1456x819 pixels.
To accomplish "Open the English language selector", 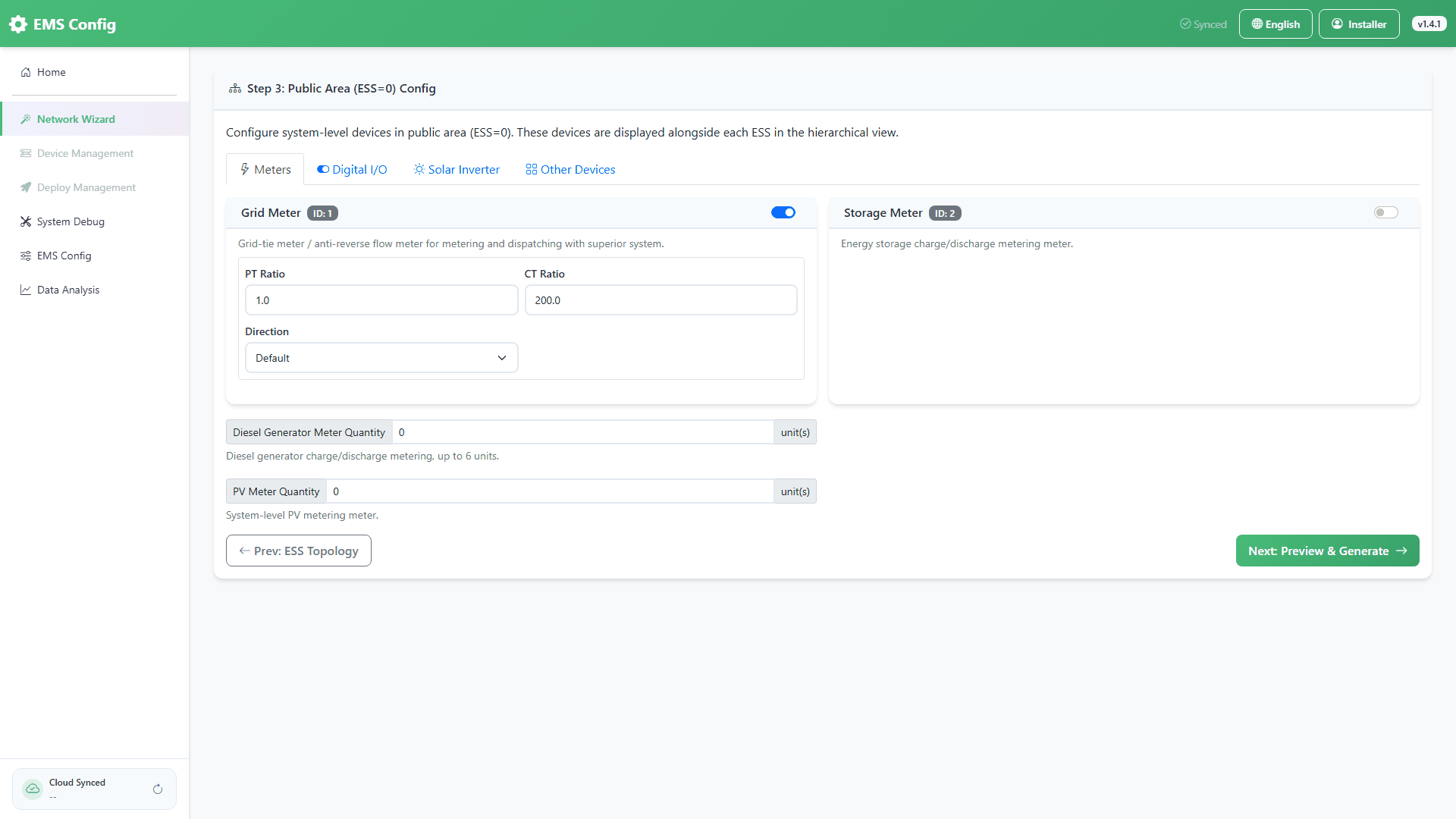I will pos(1276,24).
